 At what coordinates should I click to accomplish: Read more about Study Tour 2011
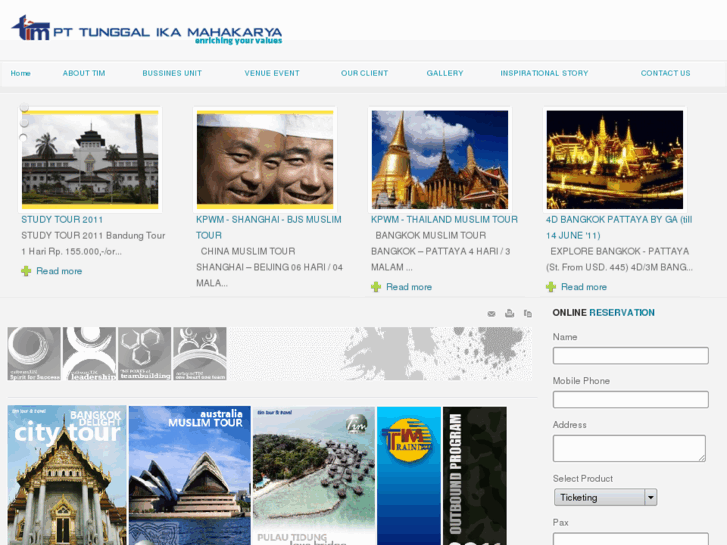(x=59, y=271)
